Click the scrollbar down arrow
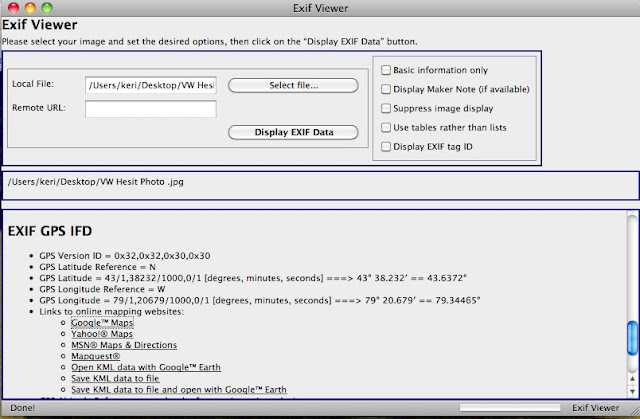640x419 pixels. (632, 391)
